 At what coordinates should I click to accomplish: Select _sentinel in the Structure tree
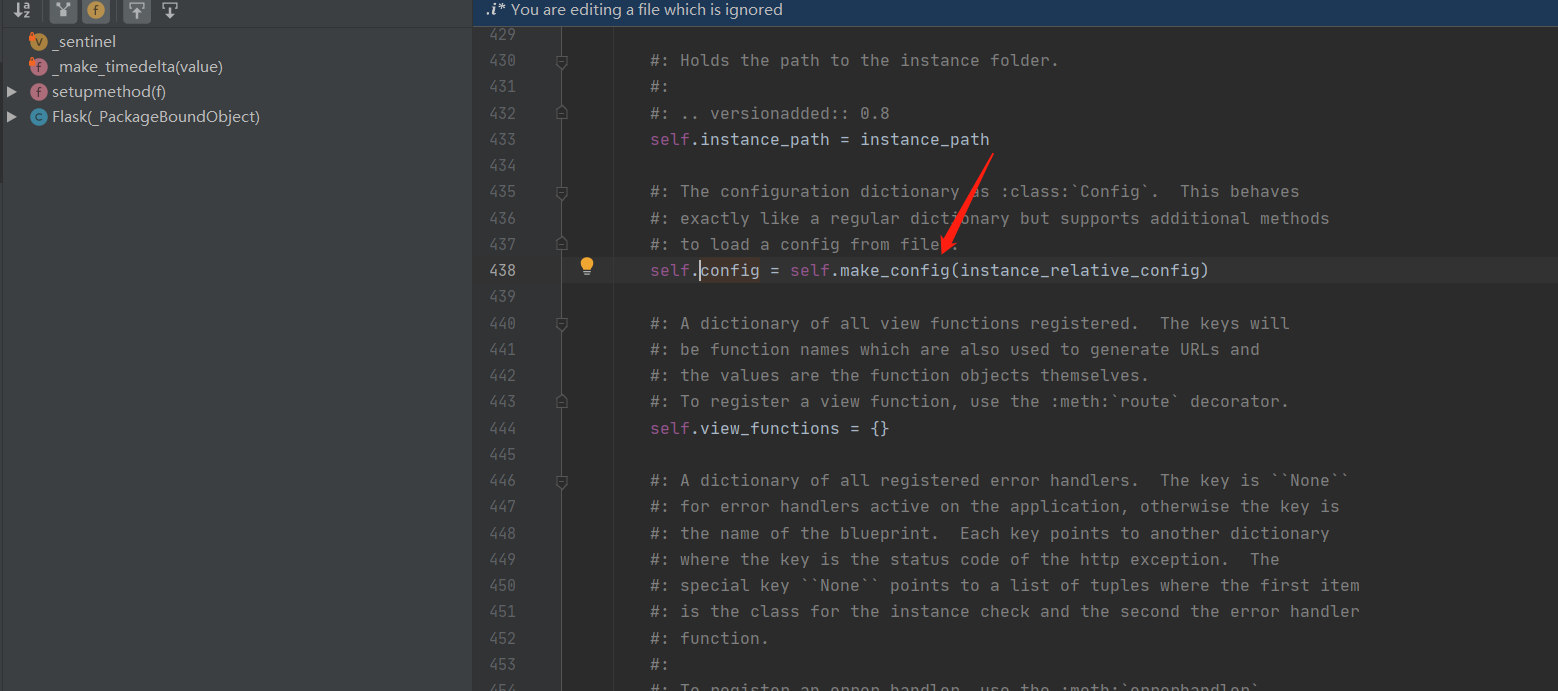pos(84,42)
